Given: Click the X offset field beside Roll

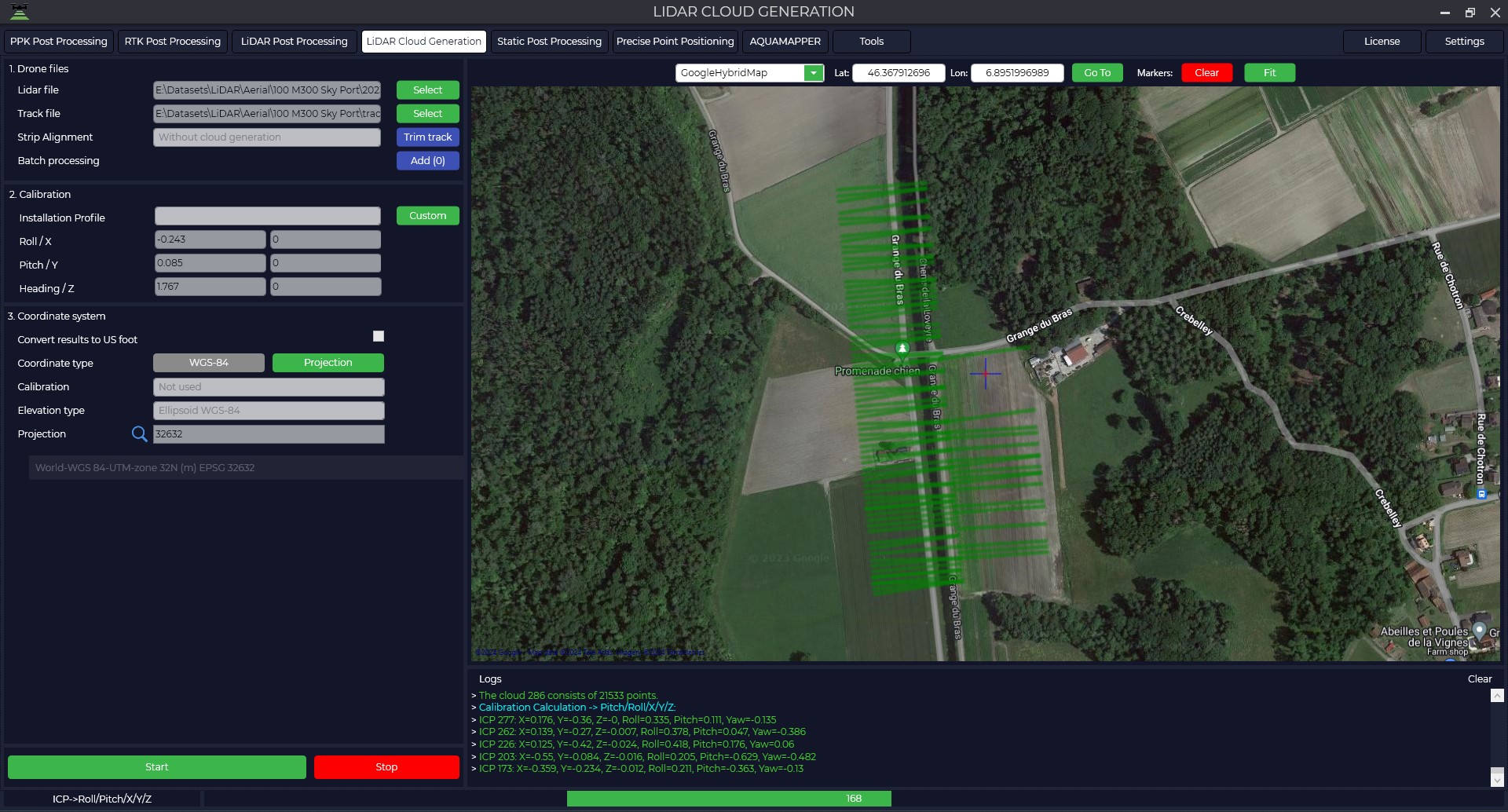Looking at the screenshot, I should 326,240.
